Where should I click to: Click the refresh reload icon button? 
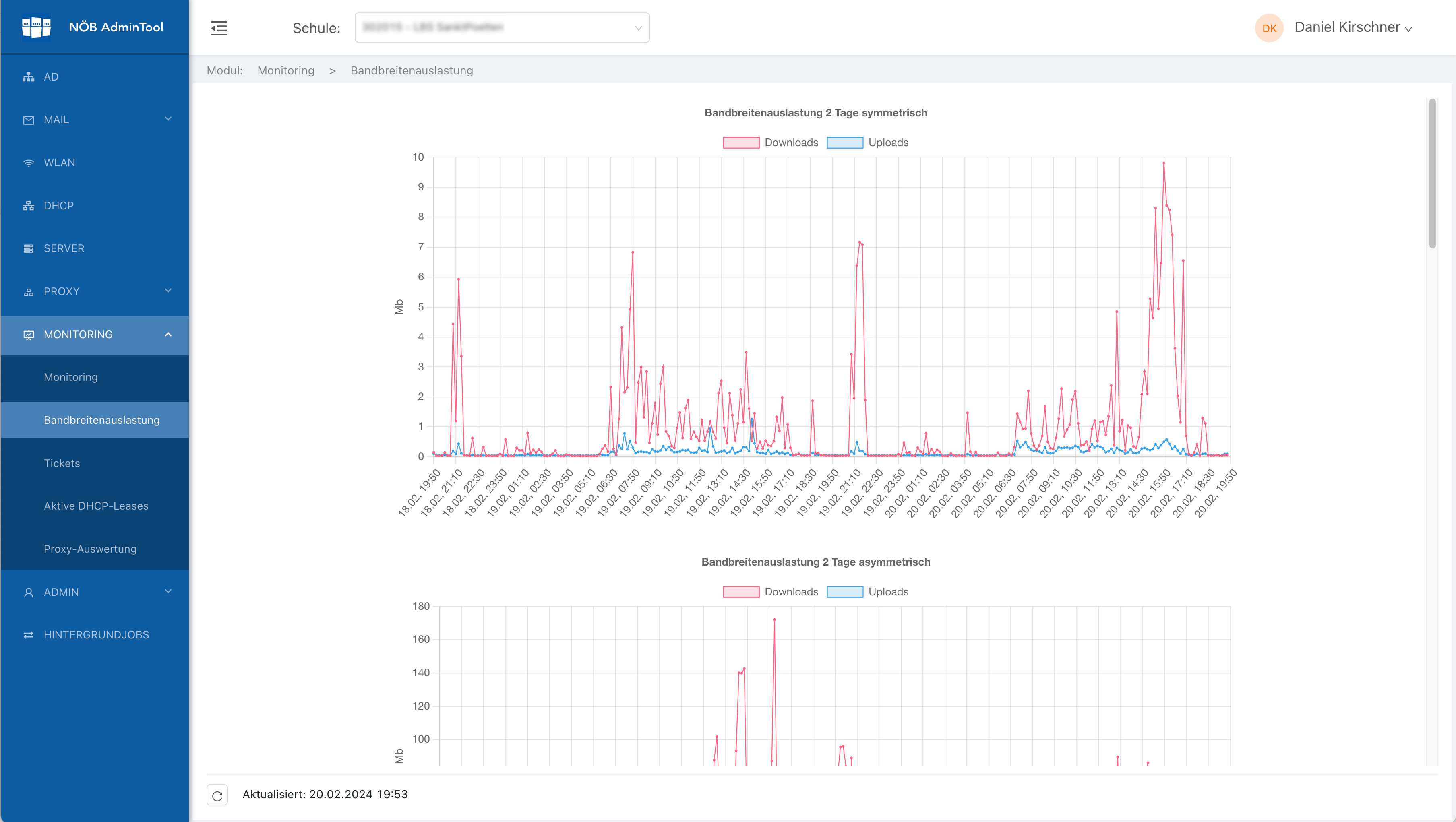pyautogui.click(x=217, y=795)
